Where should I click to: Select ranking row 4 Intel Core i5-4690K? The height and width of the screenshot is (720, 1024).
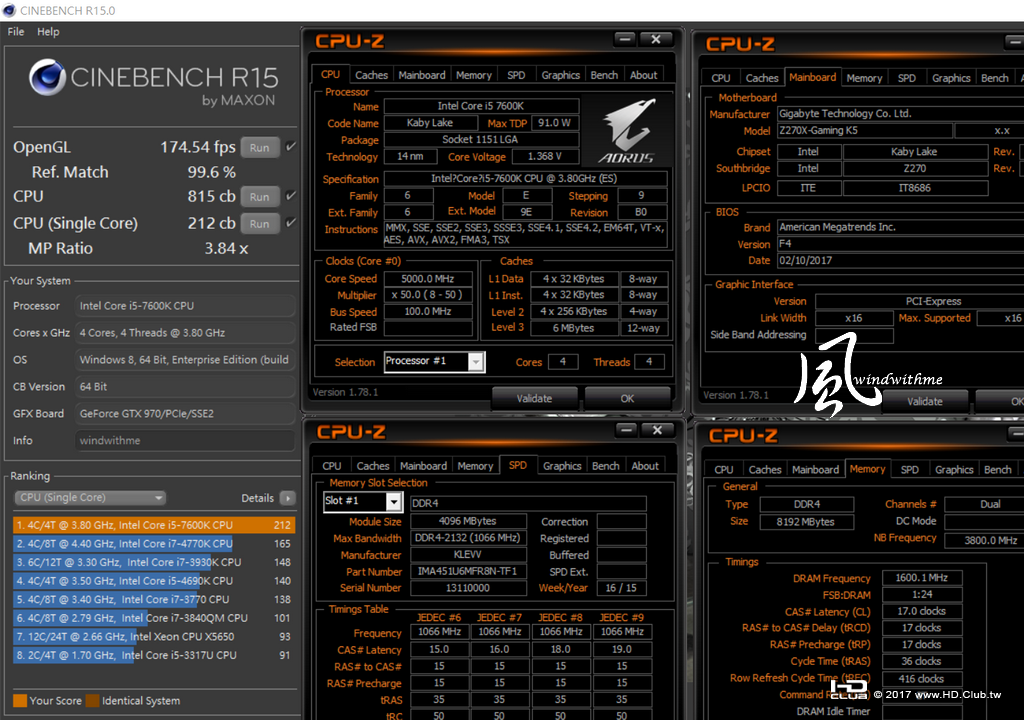point(154,581)
